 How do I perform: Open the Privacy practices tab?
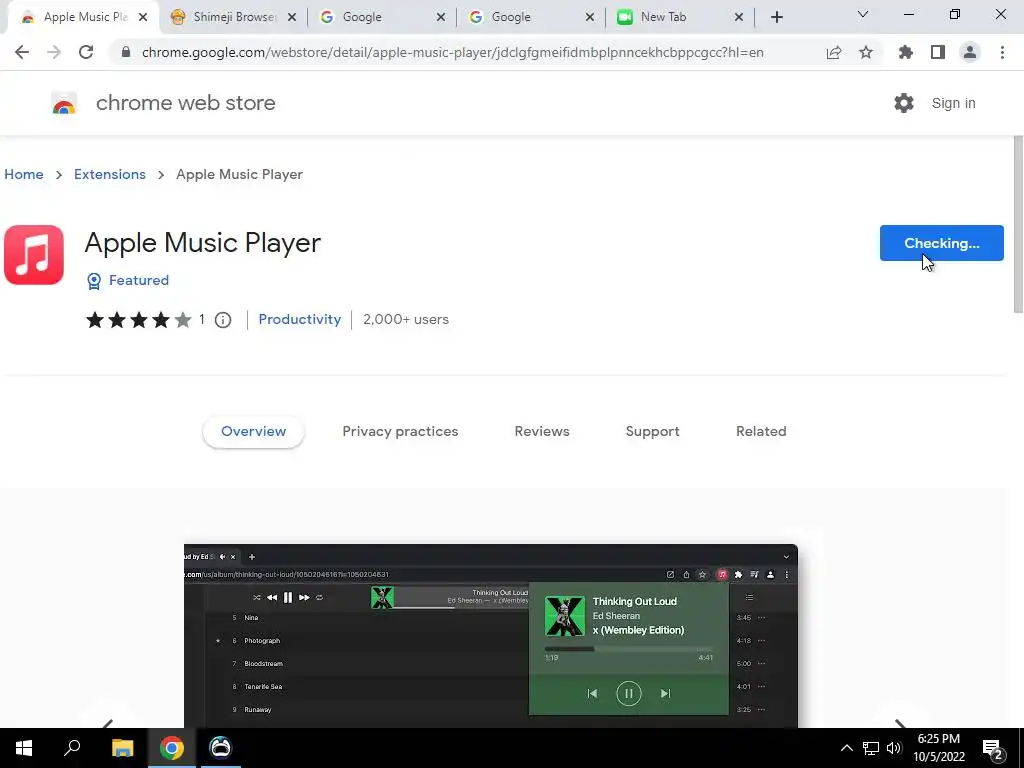[x=400, y=432]
